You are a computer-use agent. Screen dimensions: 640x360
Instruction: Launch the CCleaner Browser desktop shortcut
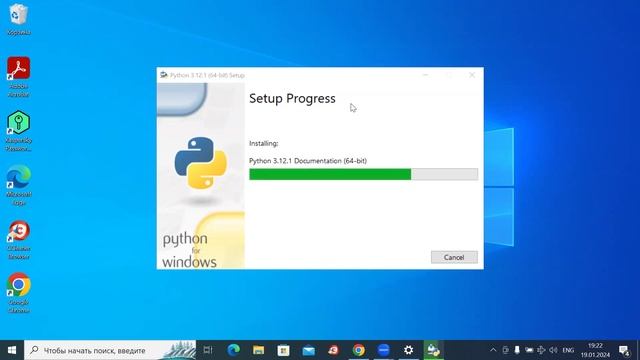(18, 240)
